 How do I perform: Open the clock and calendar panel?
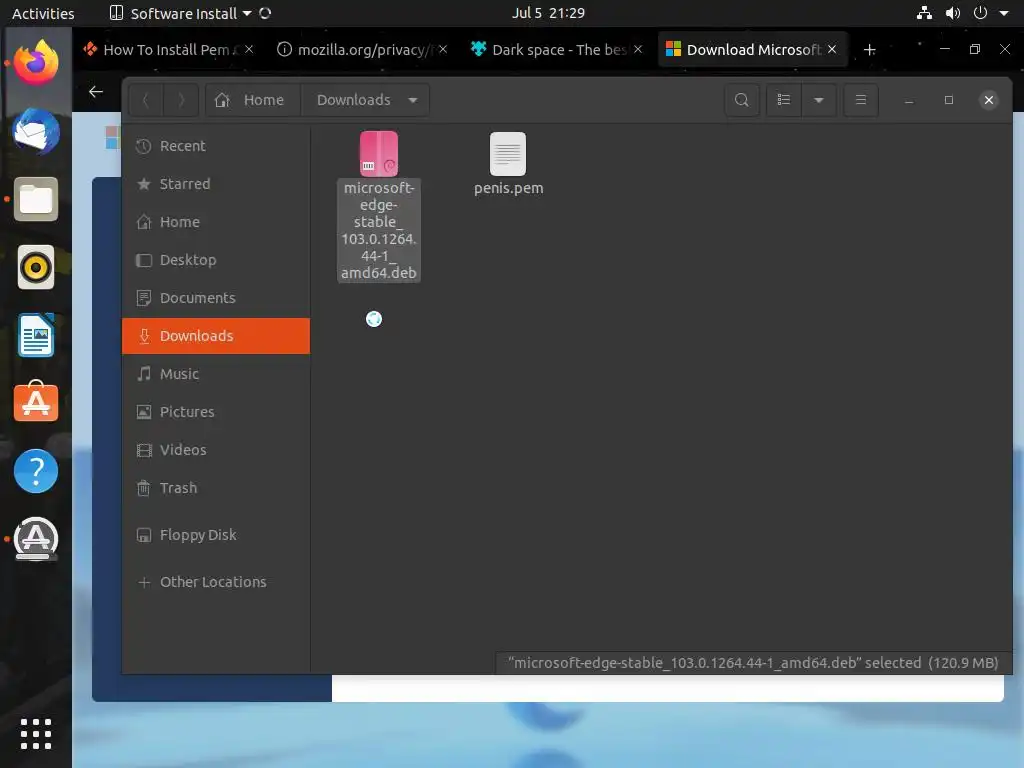(548, 13)
